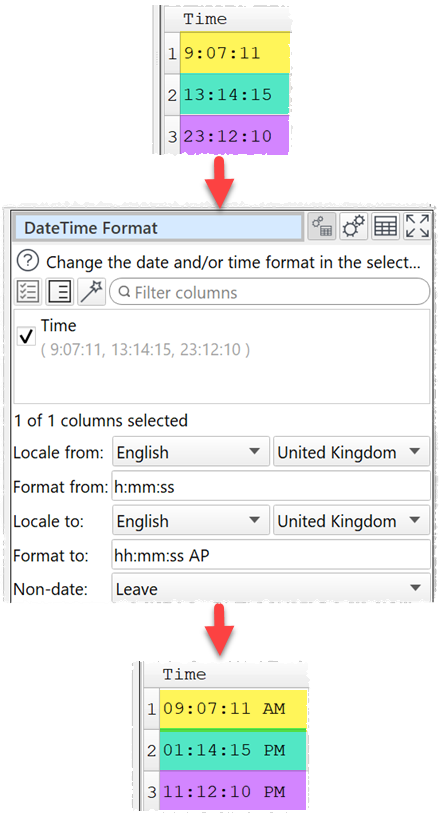The height and width of the screenshot is (817, 440).
Task: Click row number 3 in the output table
Action: tap(151, 791)
